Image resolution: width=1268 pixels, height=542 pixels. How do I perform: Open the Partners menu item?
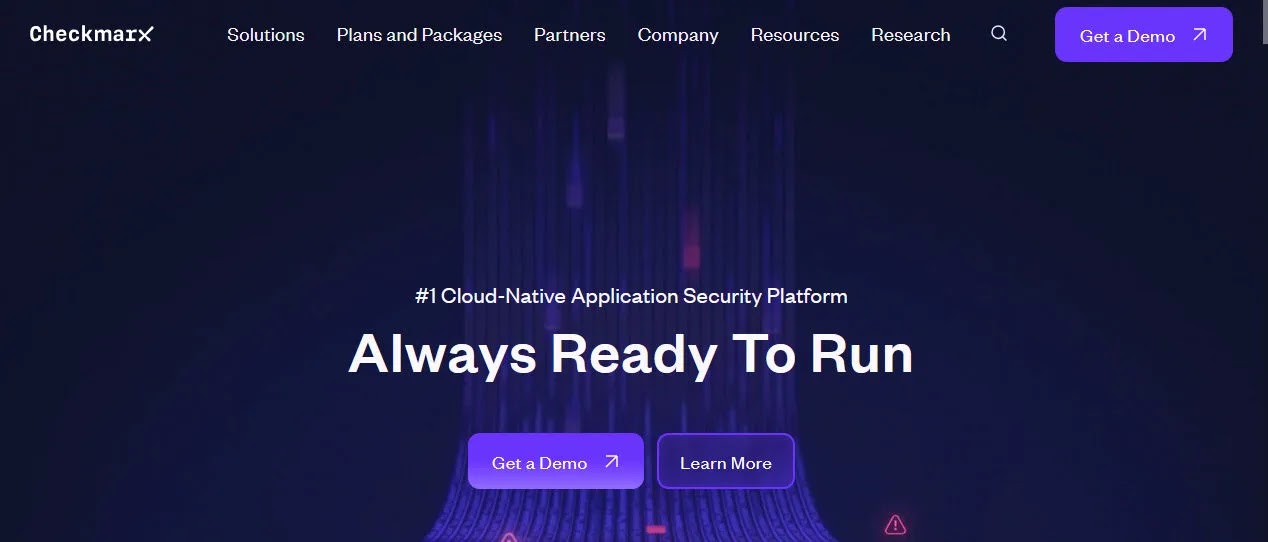[570, 35]
